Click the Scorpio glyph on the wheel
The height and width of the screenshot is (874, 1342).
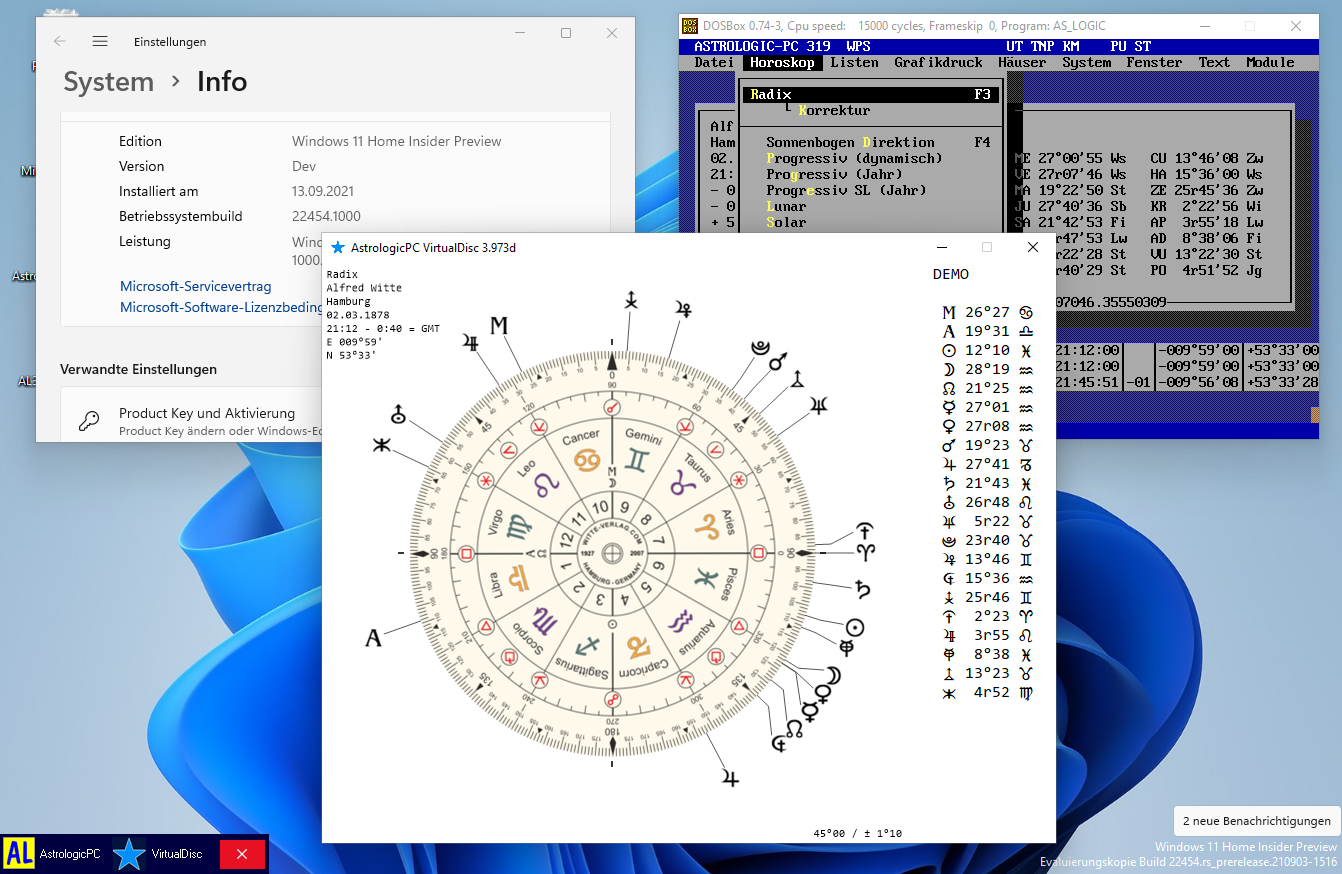click(543, 623)
